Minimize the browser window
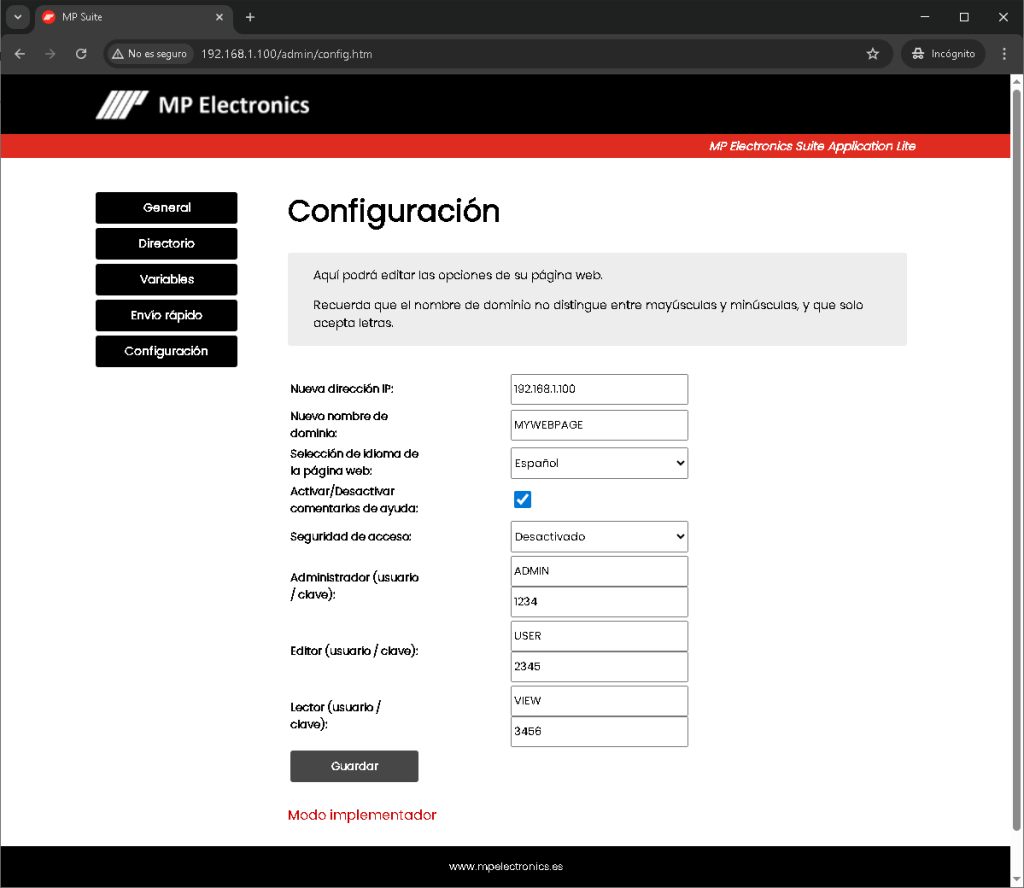This screenshot has height=888, width=1024. click(925, 17)
